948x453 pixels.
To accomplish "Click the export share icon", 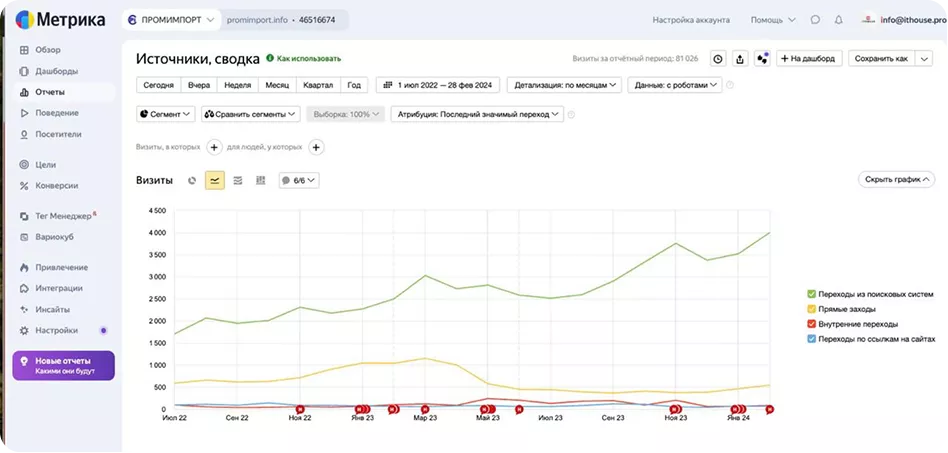I will click(740, 59).
